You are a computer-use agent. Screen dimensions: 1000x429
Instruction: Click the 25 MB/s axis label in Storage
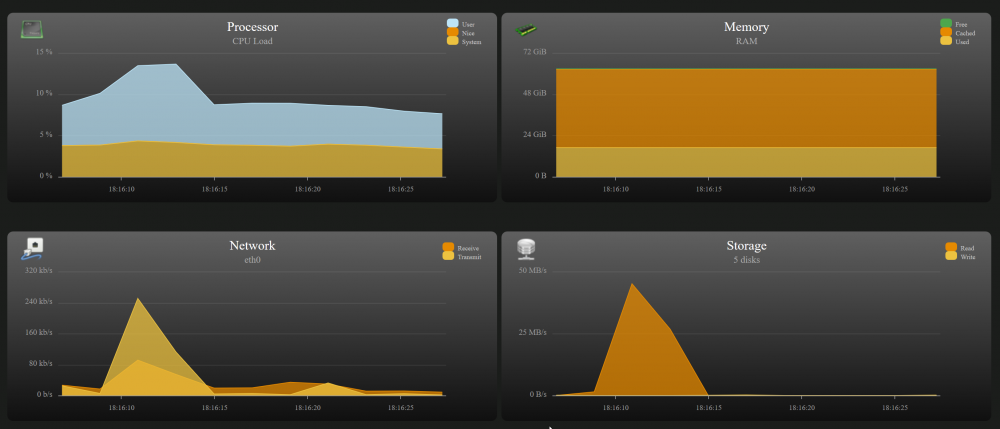pyautogui.click(x=533, y=333)
